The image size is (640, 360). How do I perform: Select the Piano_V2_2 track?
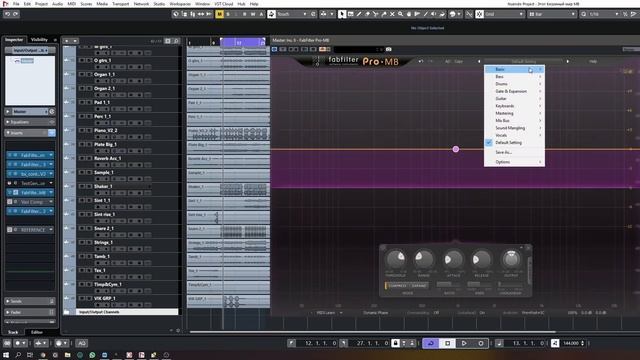[x=106, y=131]
